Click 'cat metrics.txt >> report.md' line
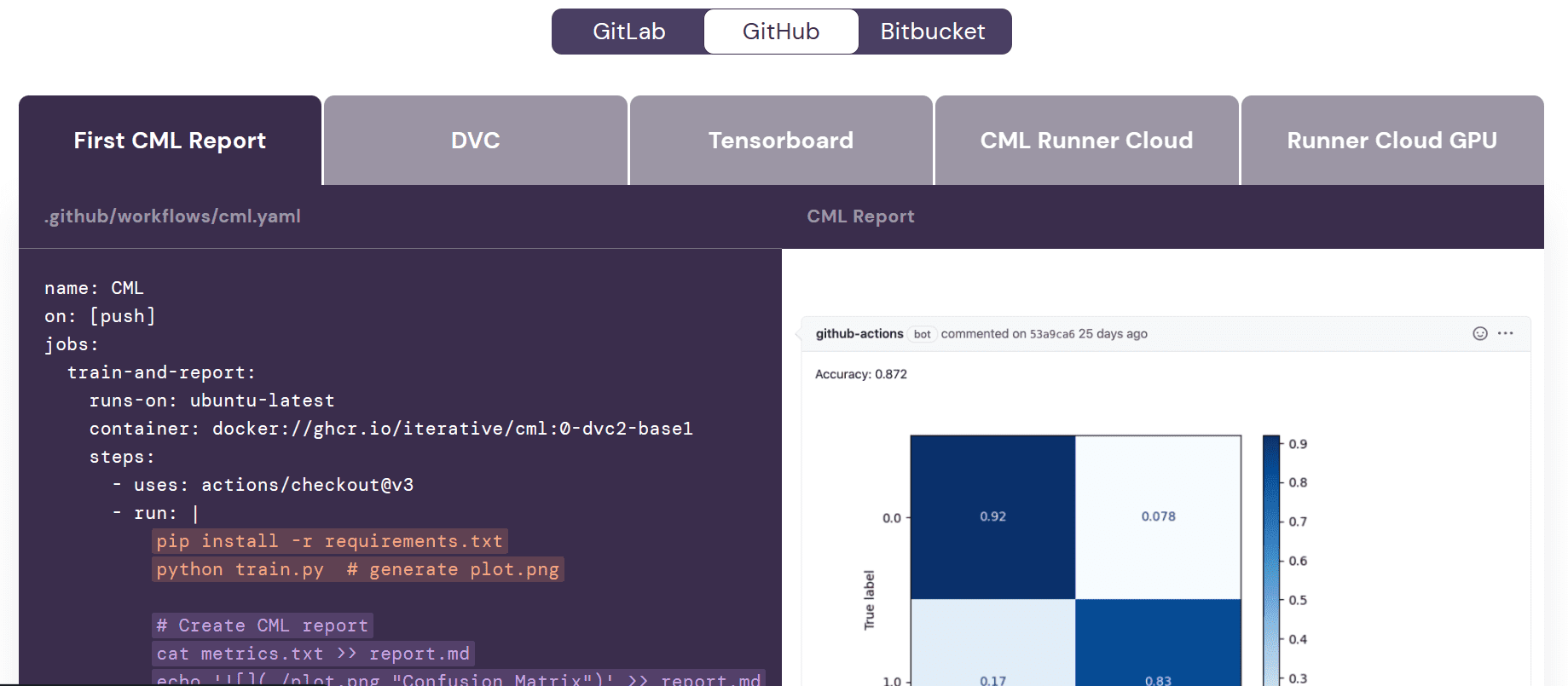1568x686 pixels. tap(313, 654)
